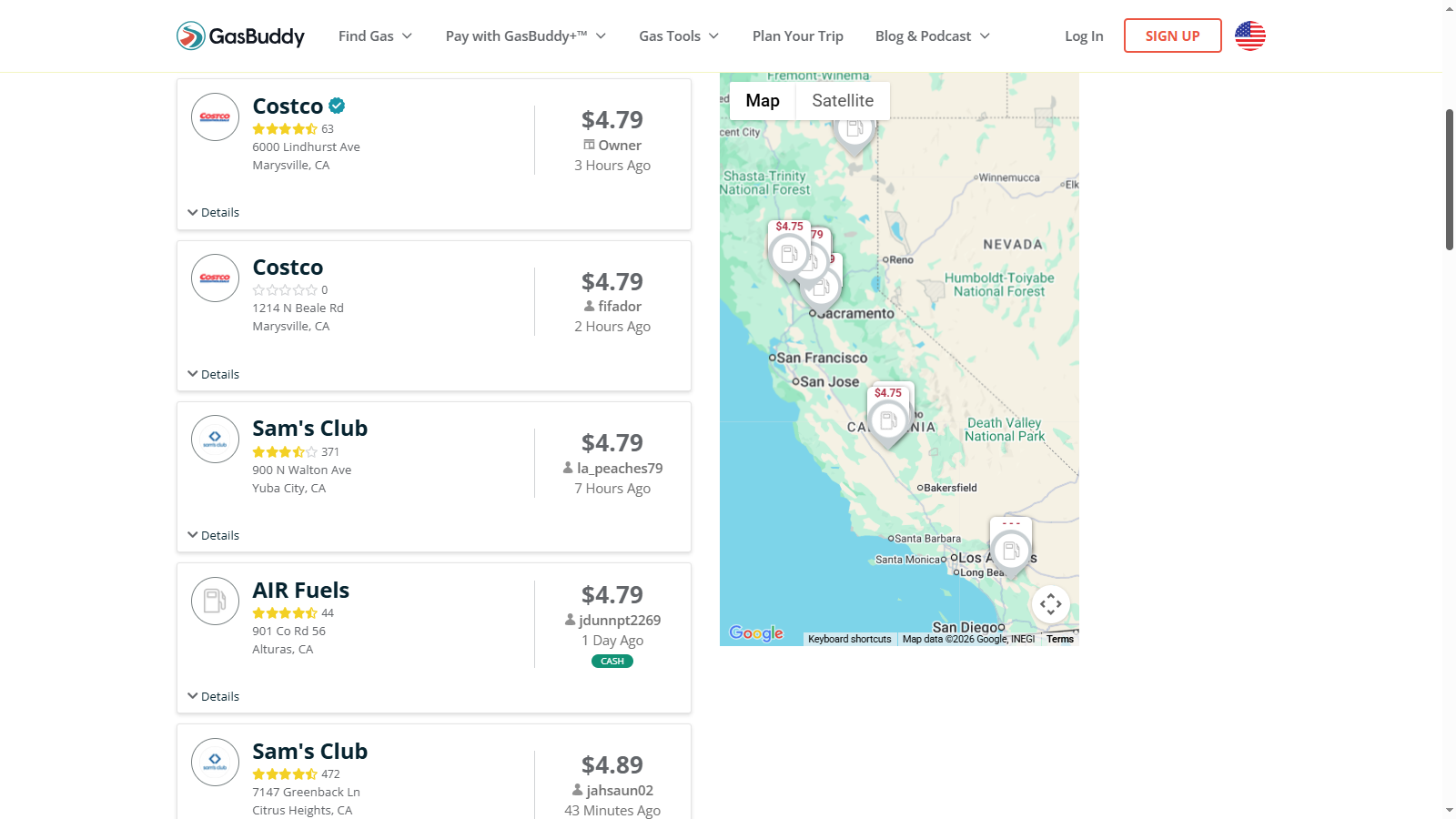This screenshot has width=1456, height=819.
Task: Switch map to Satellite view
Action: [x=843, y=101]
